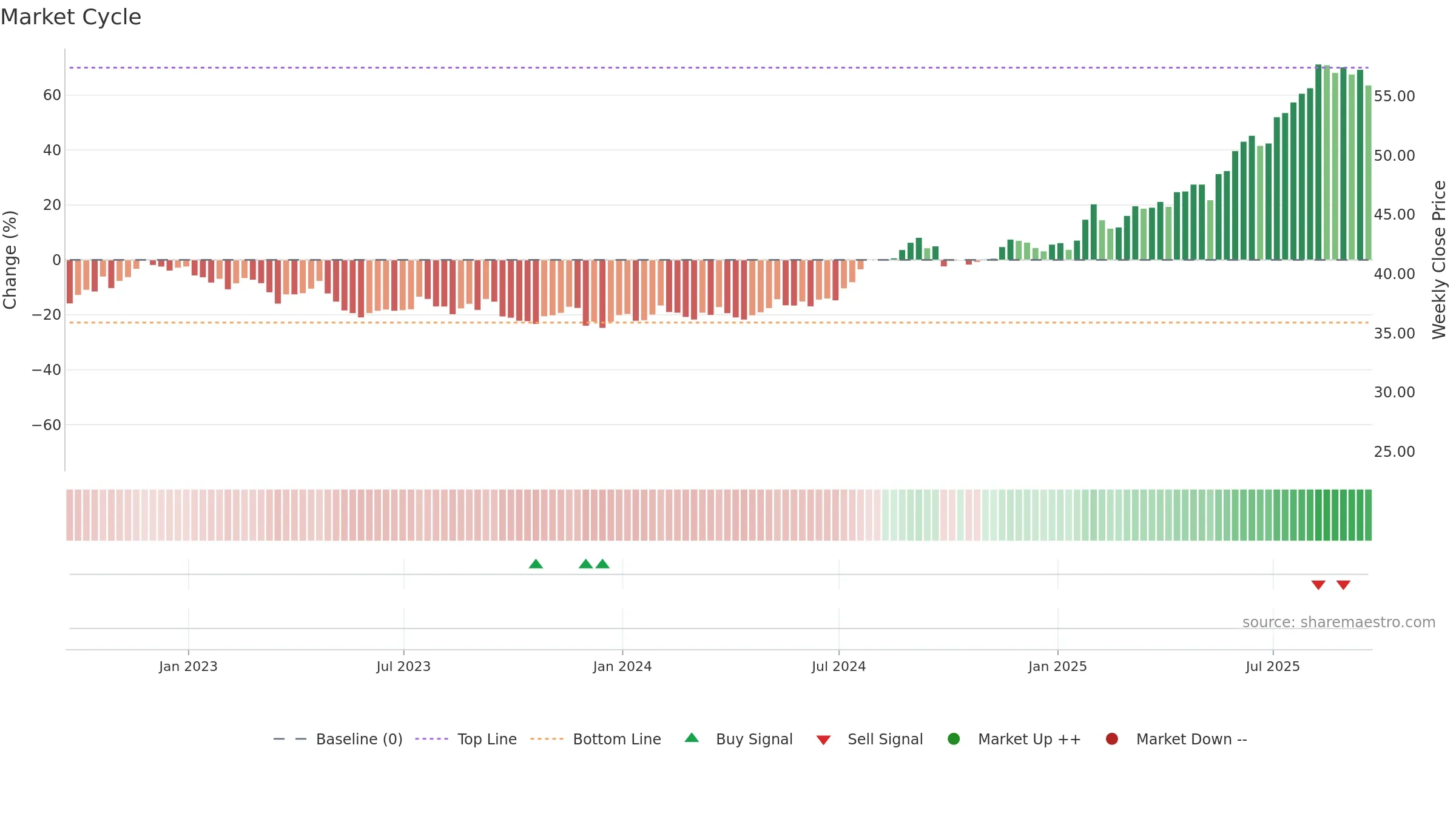This screenshot has width=1456, height=819.
Task: Click the 45.00 price axis tick
Action: point(1394,214)
